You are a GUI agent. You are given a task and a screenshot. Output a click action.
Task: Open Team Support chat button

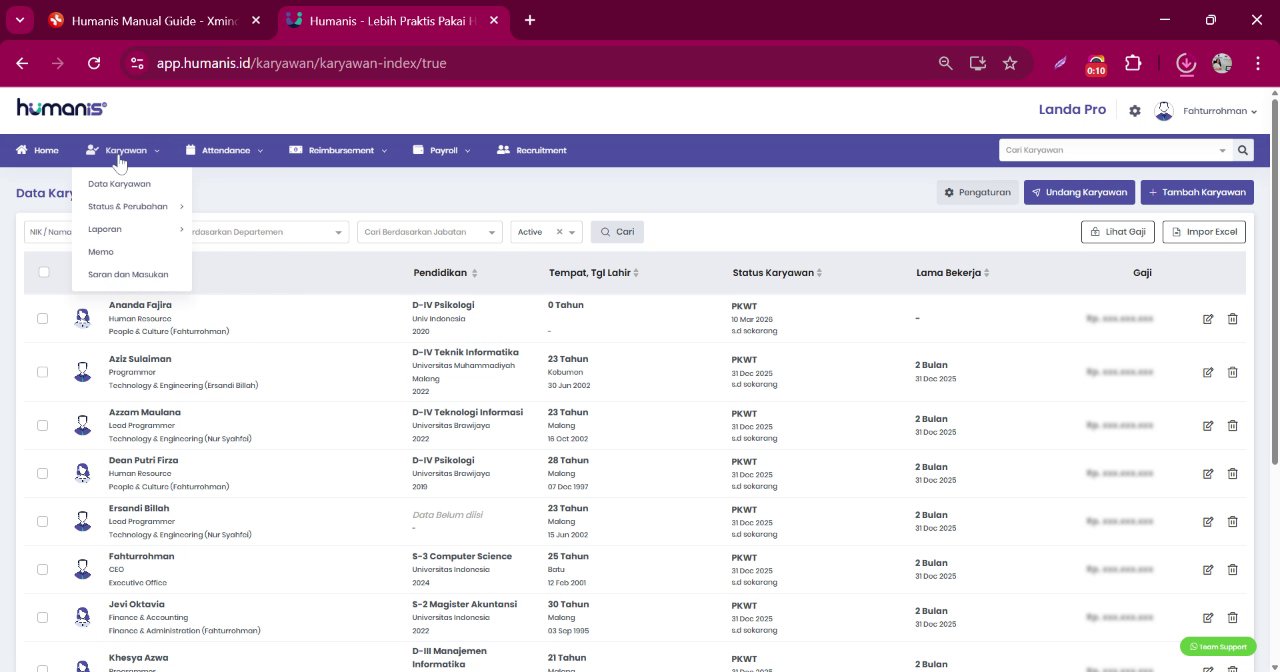(x=1218, y=647)
